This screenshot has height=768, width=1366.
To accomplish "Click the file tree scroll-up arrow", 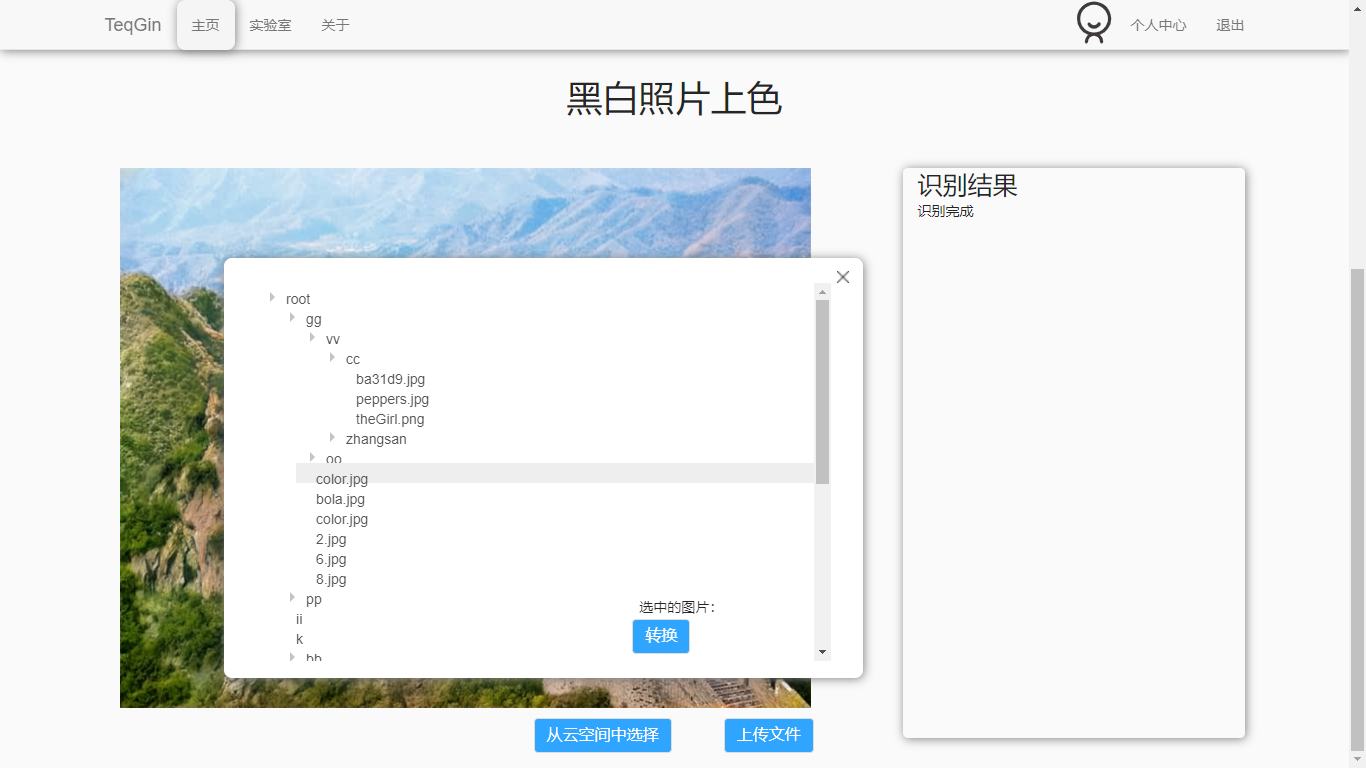I will [822, 292].
